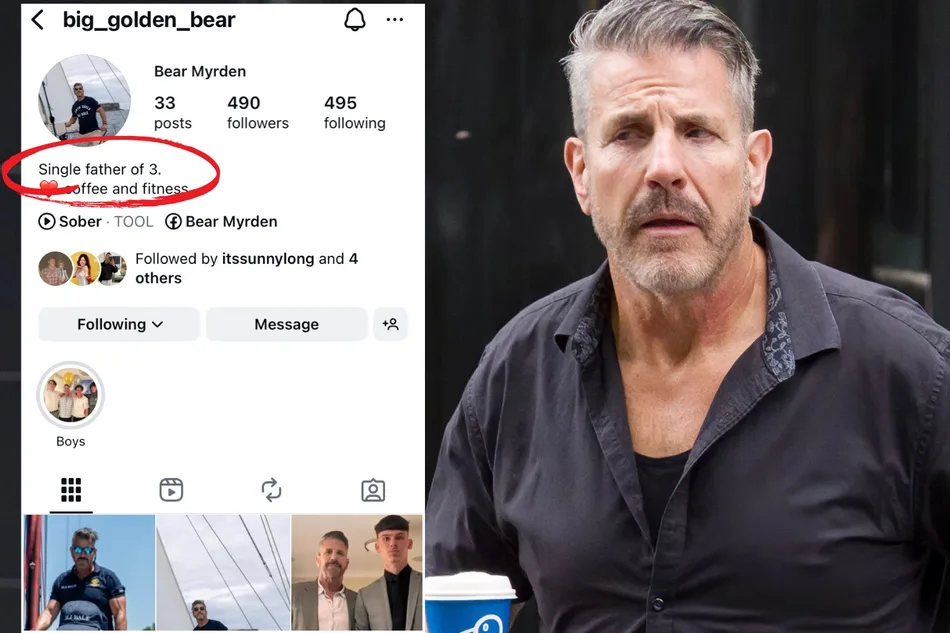
Task: Open the notification bell icon
Action: pos(355,20)
